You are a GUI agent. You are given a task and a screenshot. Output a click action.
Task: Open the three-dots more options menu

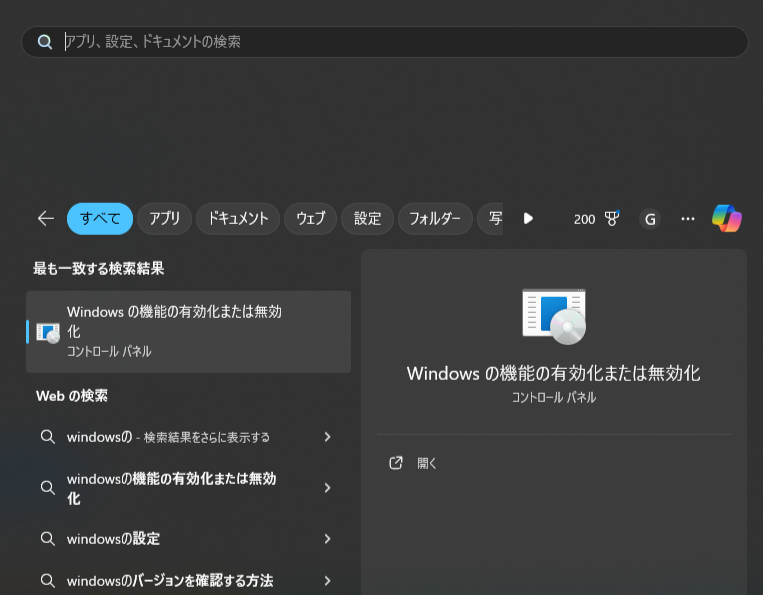pos(688,218)
